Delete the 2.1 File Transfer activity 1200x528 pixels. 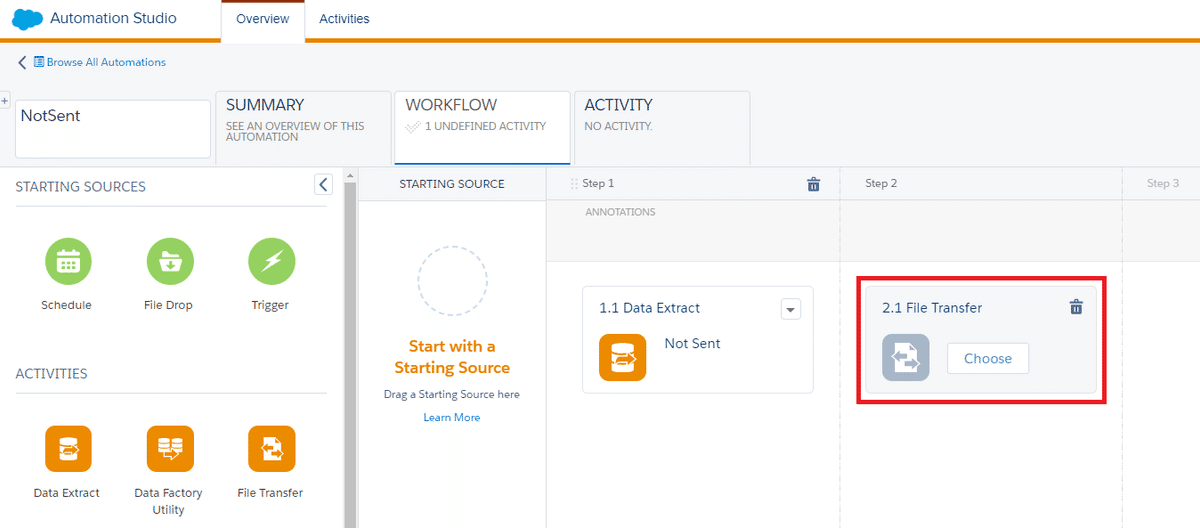coord(1076,308)
